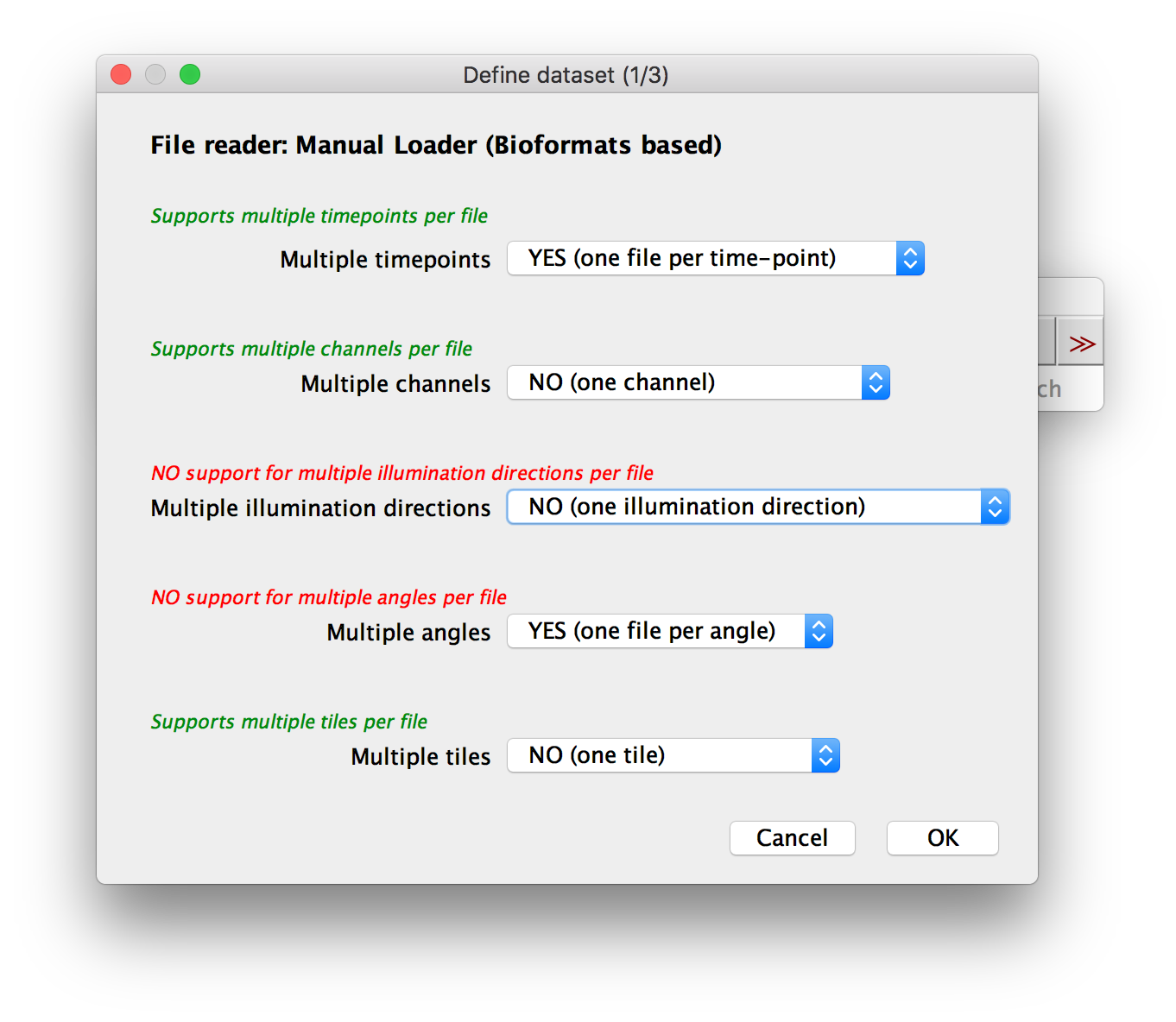Click 'Supports multiple channels per file' text
1176x1022 pixels.
click(x=312, y=349)
